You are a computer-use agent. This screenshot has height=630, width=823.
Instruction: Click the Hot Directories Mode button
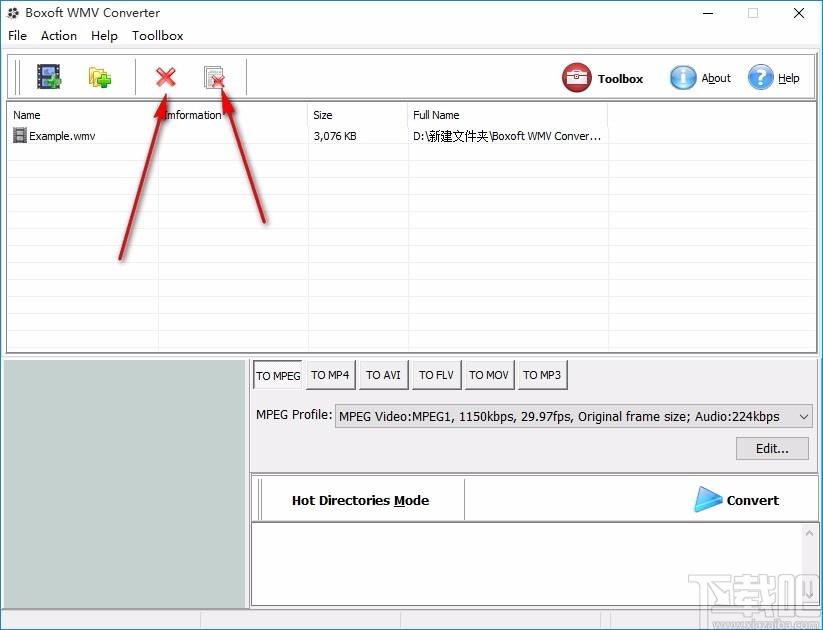click(x=360, y=500)
